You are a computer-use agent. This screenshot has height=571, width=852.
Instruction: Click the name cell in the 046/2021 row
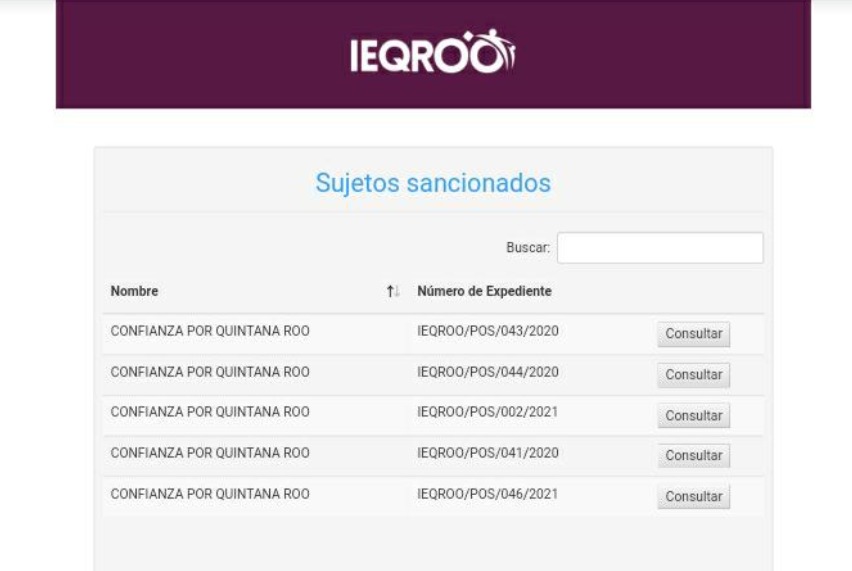click(x=210, y=494)
